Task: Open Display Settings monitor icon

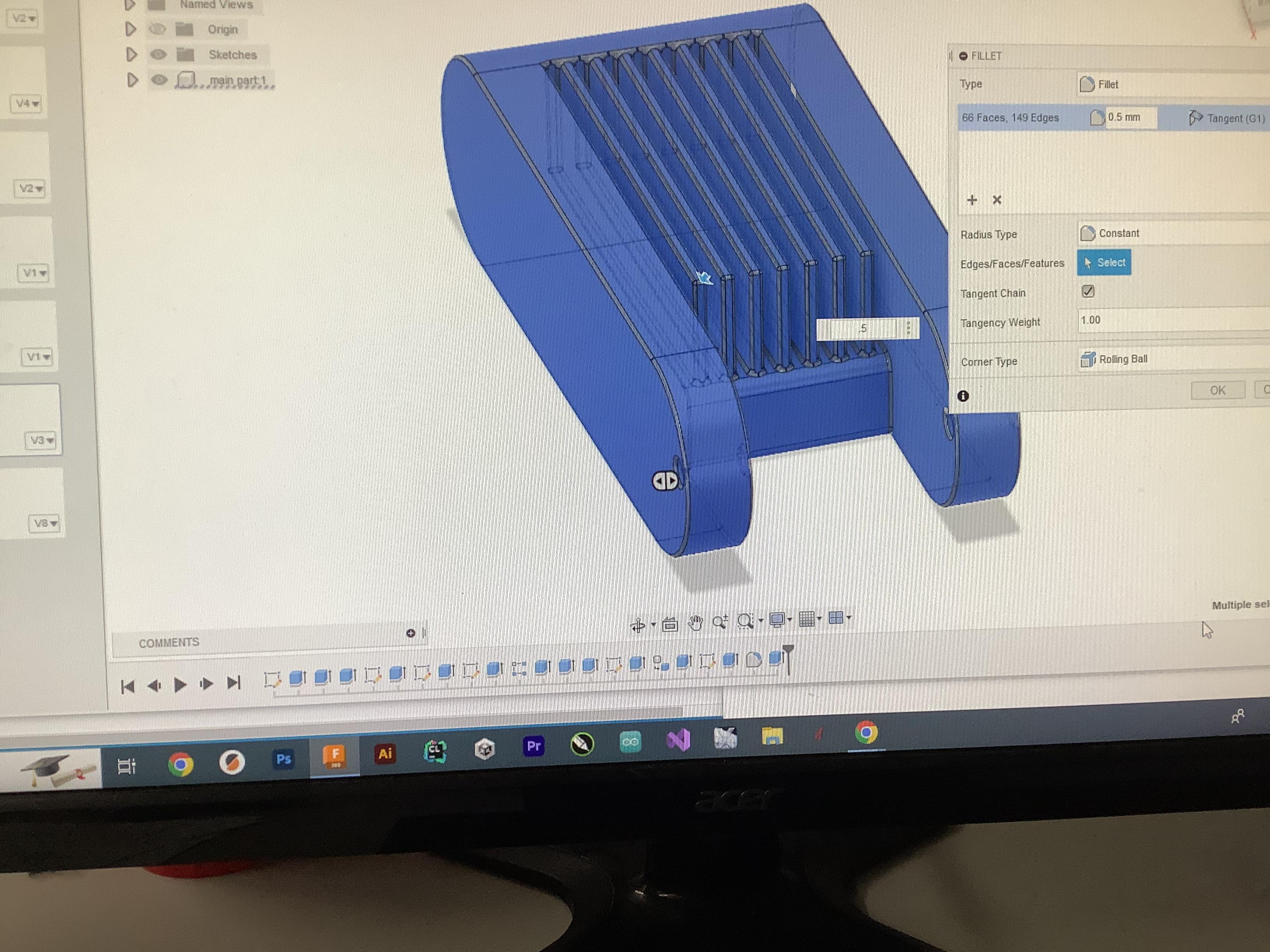Action: point(777,620)
